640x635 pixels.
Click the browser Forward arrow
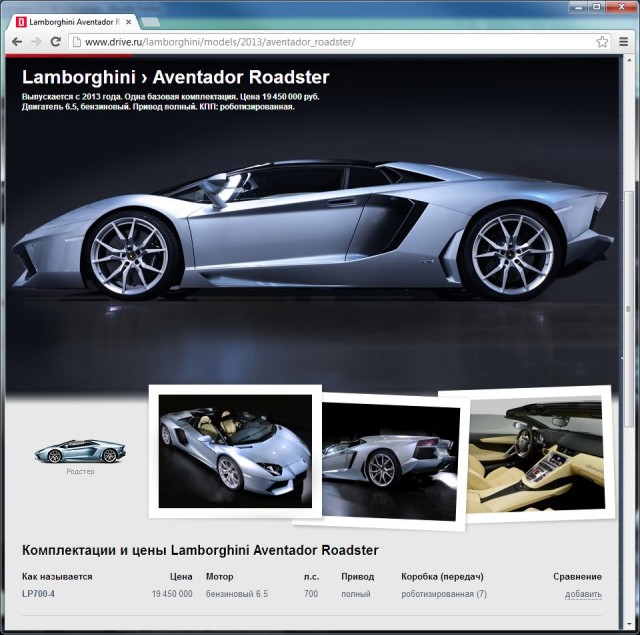click(x=36, y=42)
